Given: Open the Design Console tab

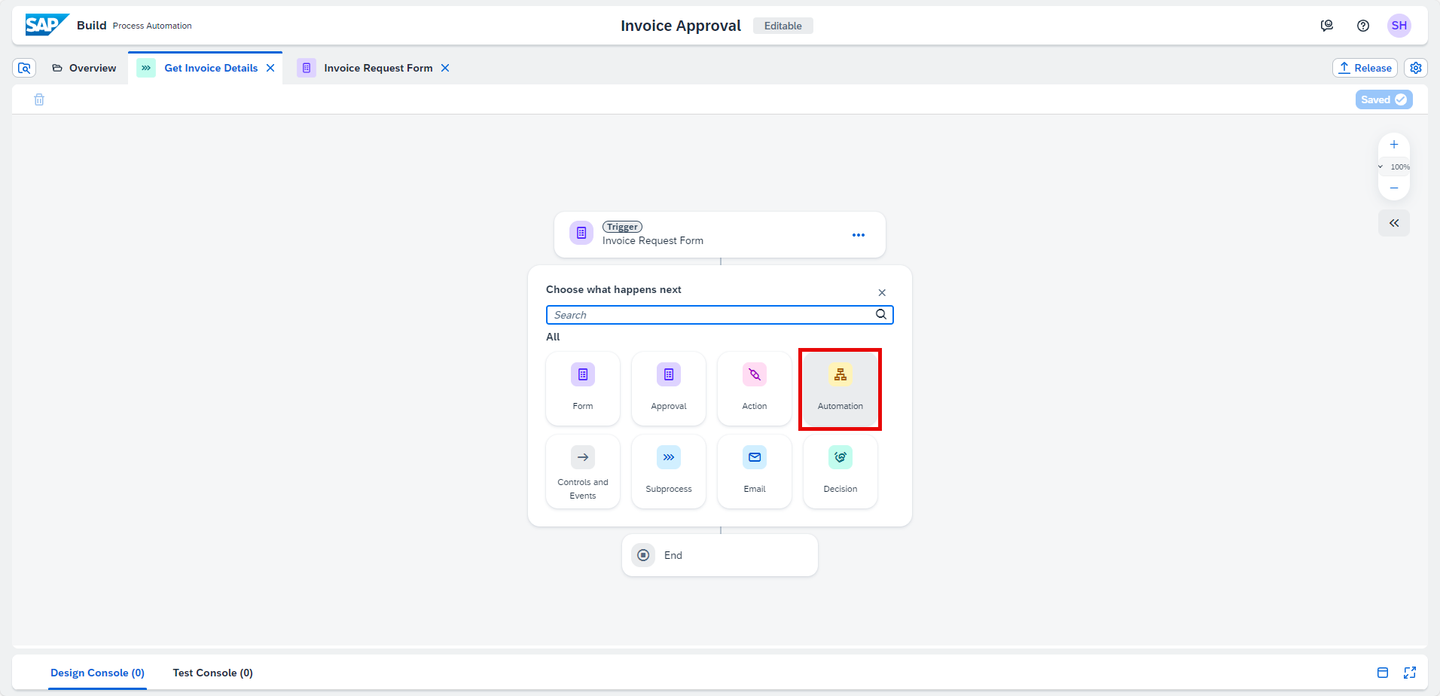Looking at the screenshot, I should (x=98, y=673).
